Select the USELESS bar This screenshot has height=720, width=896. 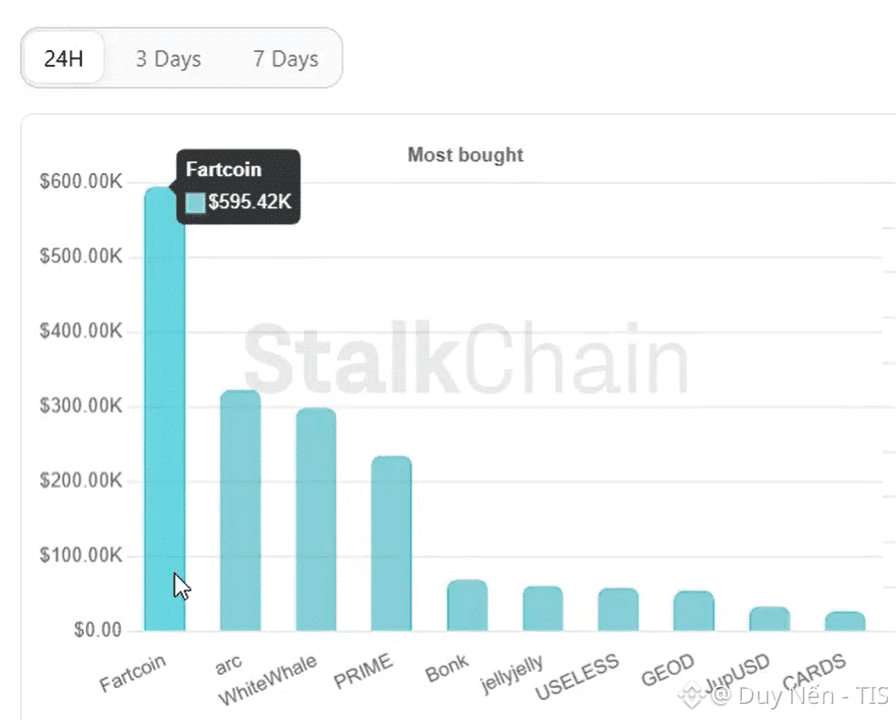click(x=618, y=609)
